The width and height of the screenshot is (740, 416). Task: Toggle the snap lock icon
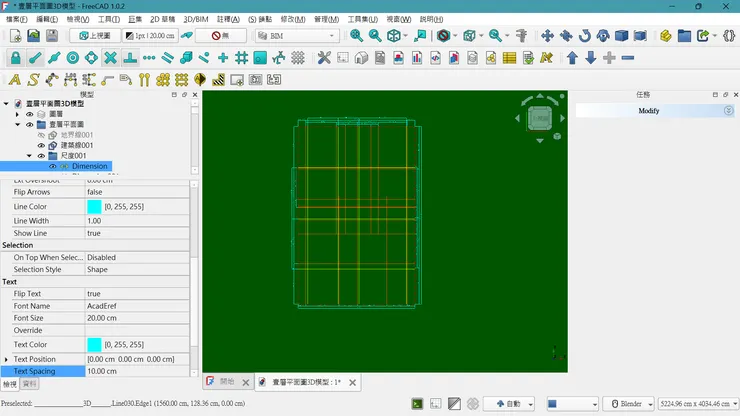click(15, 57)
